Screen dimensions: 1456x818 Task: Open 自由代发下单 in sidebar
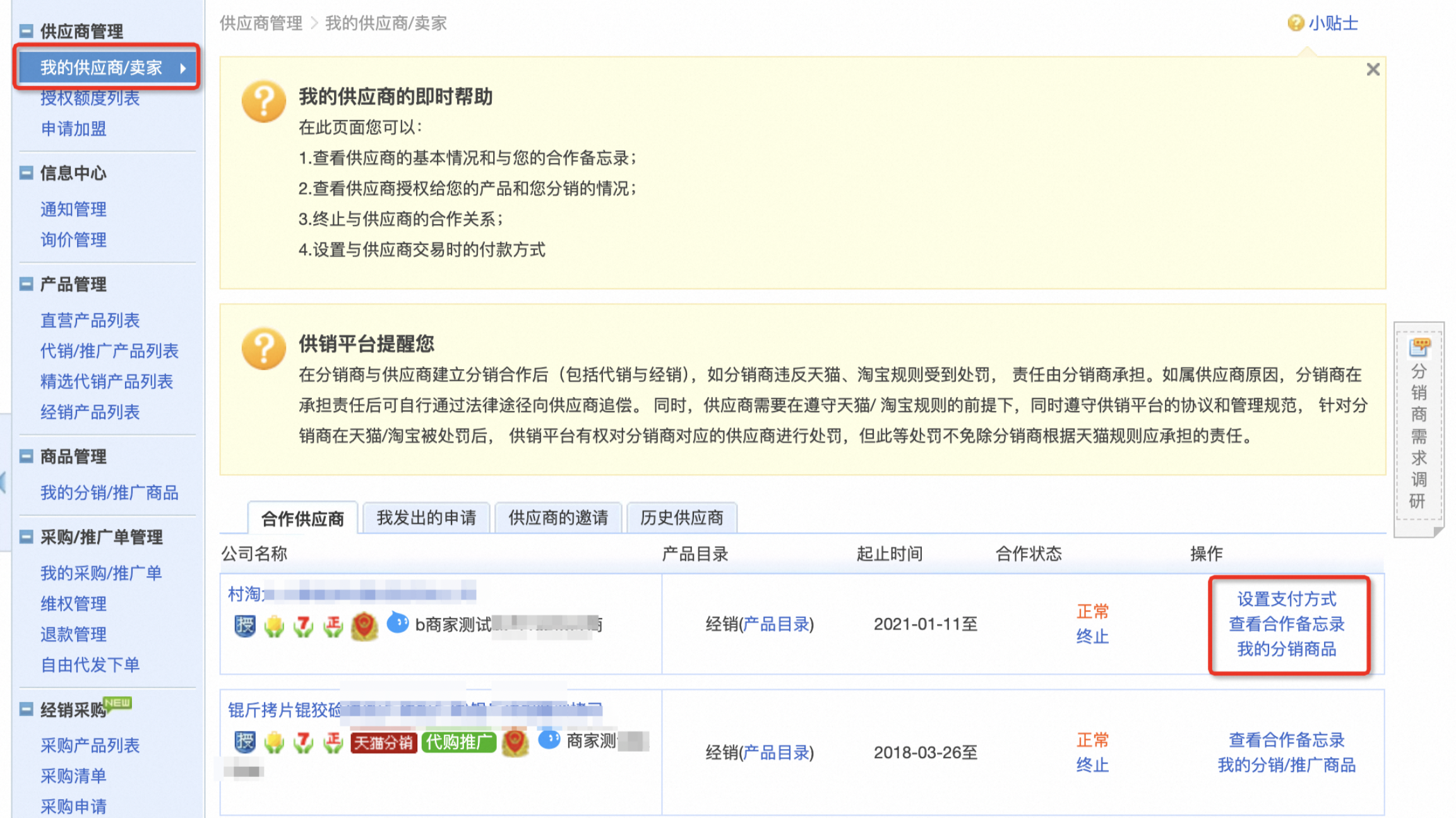[90, 665]
